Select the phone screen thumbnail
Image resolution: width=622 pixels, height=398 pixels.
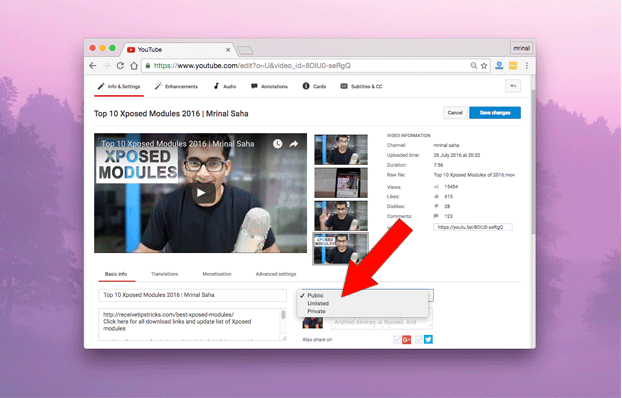click(341, 183)
